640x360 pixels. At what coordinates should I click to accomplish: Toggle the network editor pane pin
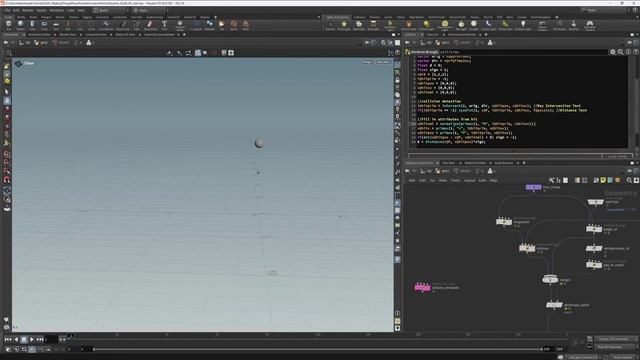pyautogui.click(x=629, y=171)
